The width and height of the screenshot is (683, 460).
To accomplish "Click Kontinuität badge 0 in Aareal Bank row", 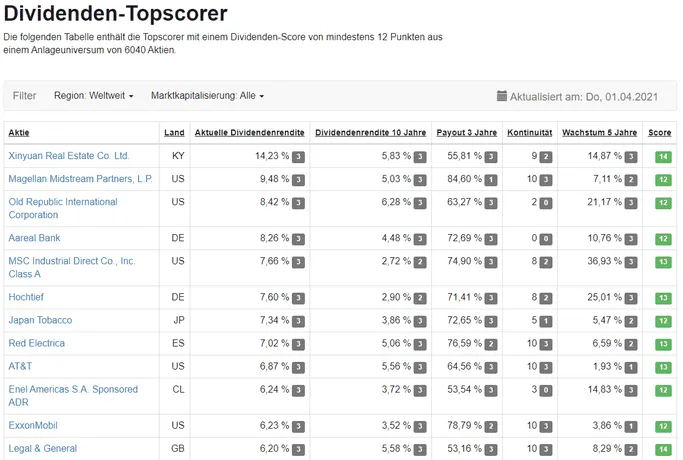I will coord(546,239).
